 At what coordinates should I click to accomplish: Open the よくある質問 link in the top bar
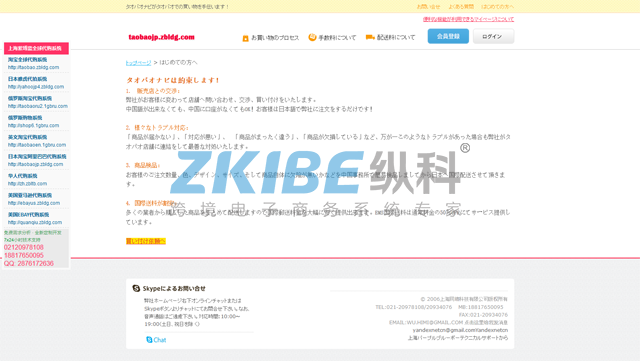pos(461,7)
